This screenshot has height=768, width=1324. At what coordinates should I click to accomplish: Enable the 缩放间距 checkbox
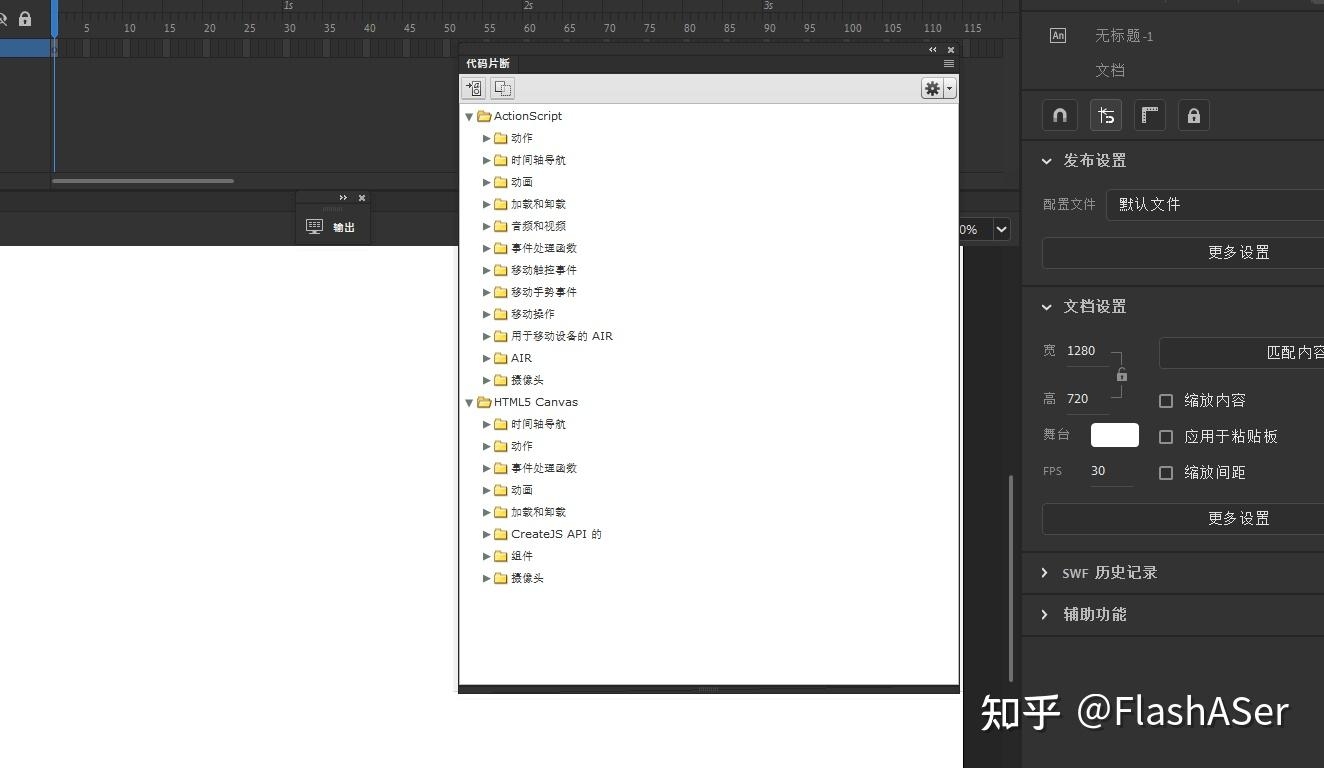tap(1165, 472)
